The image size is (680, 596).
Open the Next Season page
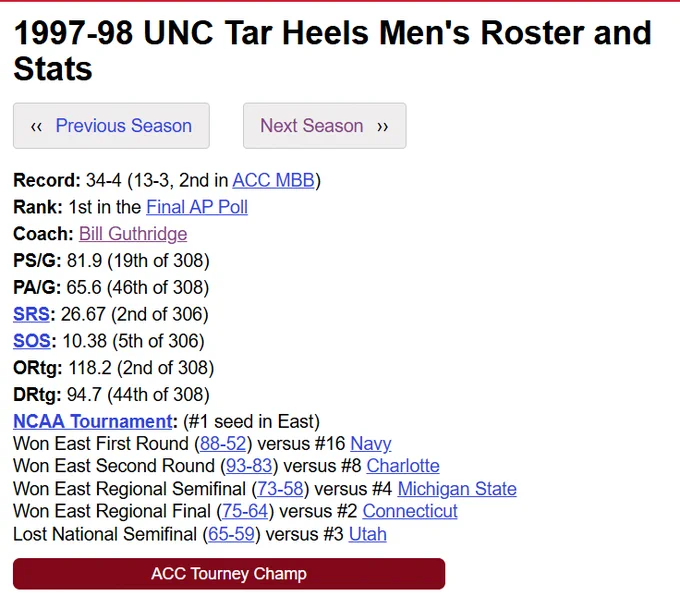(324, 126)
